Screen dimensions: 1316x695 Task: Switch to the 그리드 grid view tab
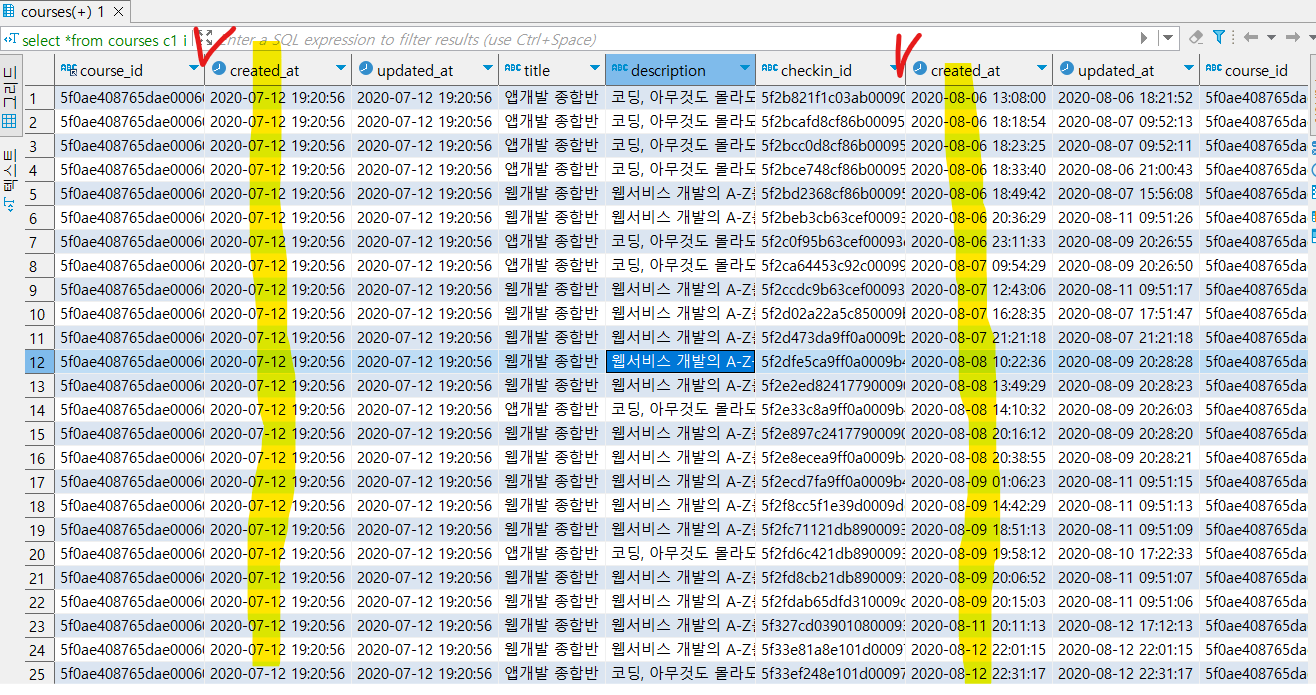point(9,96)
